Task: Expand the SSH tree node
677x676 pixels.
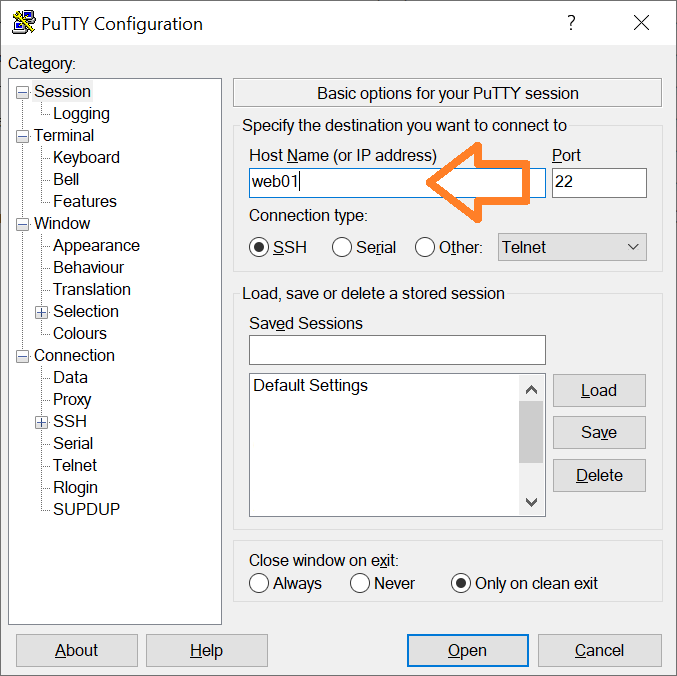Action: [x=41, y=422]
